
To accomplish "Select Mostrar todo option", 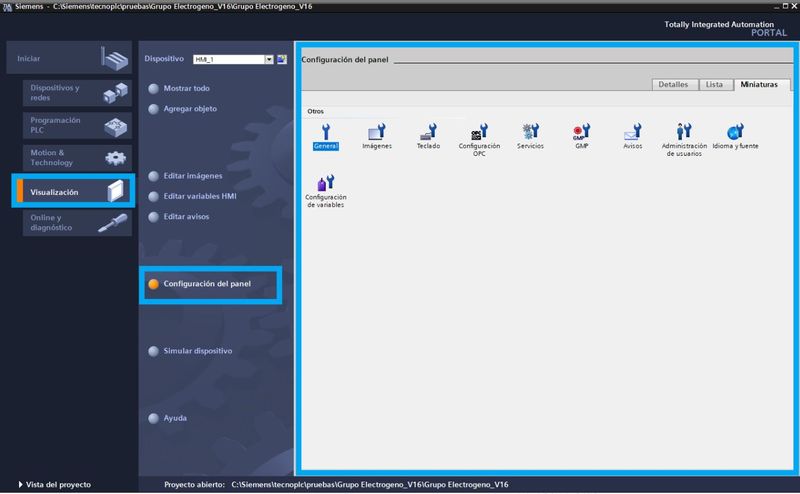I will click(179, 88).
